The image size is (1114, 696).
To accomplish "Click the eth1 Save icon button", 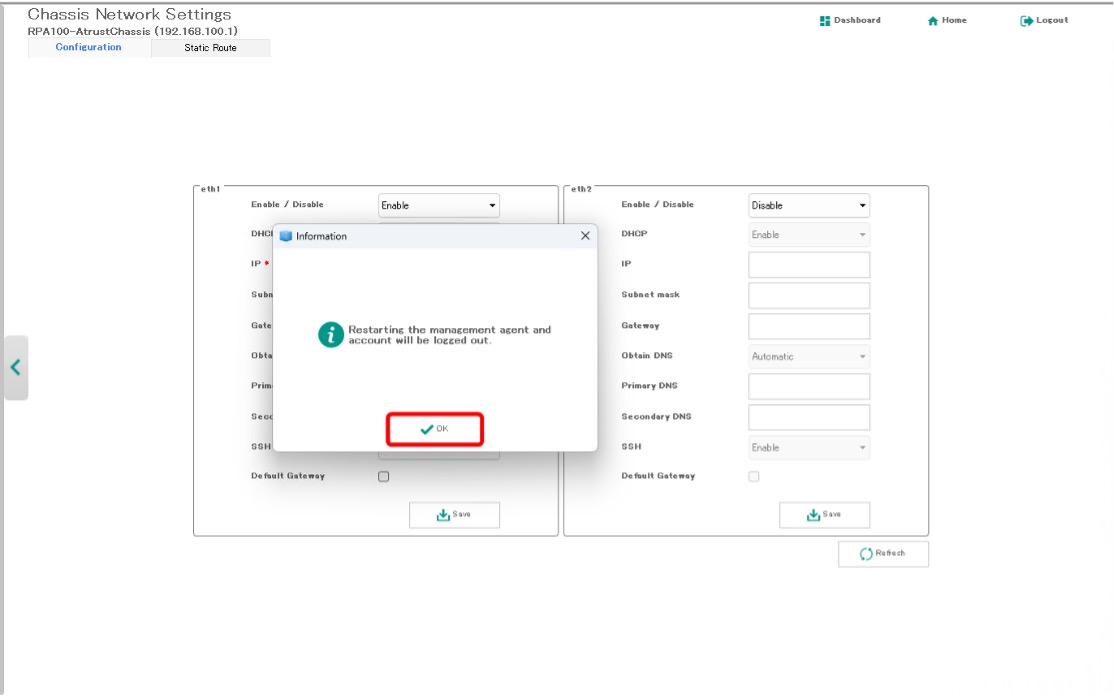I will pos(444,515).
